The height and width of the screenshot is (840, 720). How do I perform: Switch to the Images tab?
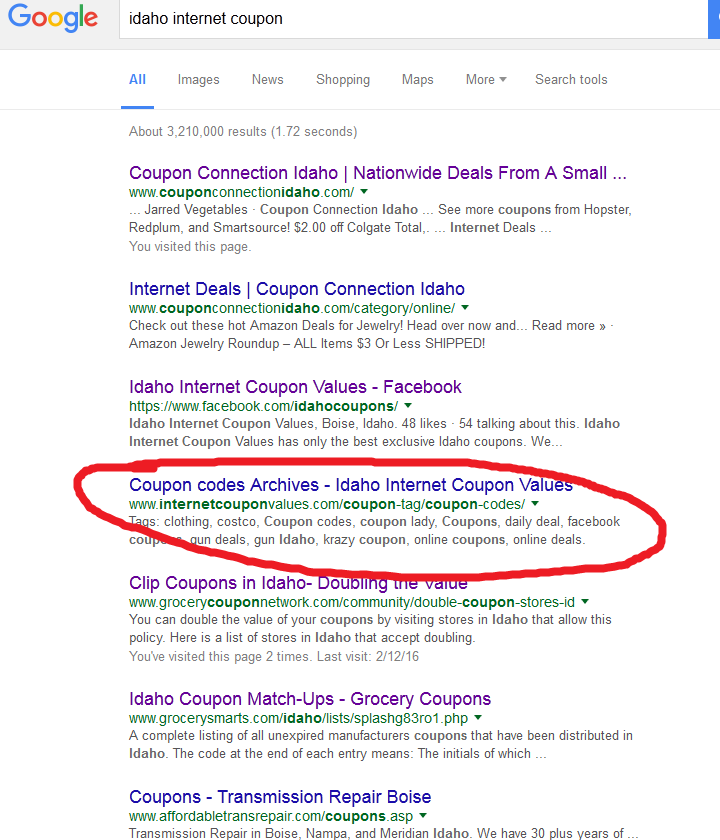198,80
